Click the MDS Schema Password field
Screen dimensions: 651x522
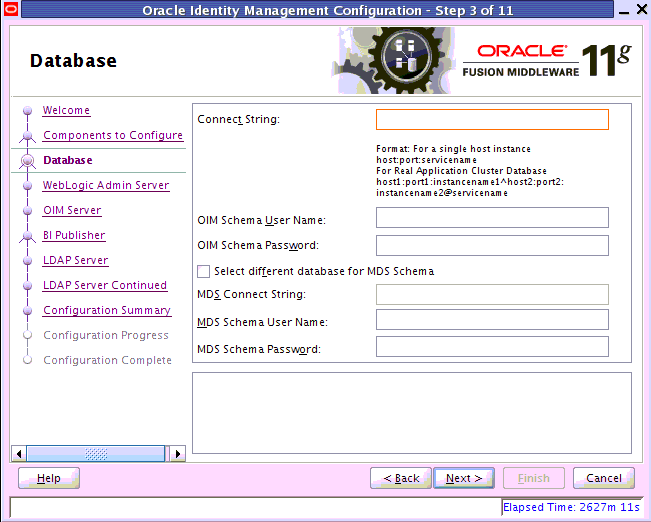coord(492,346)
